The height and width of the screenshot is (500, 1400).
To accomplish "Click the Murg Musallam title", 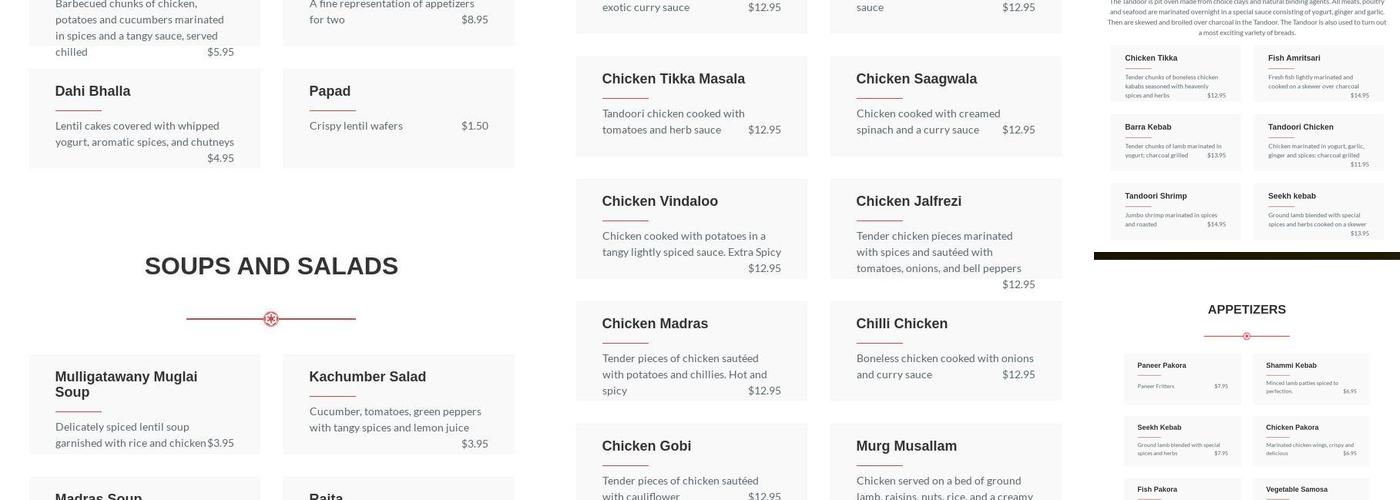I will (x=906, y=446).
